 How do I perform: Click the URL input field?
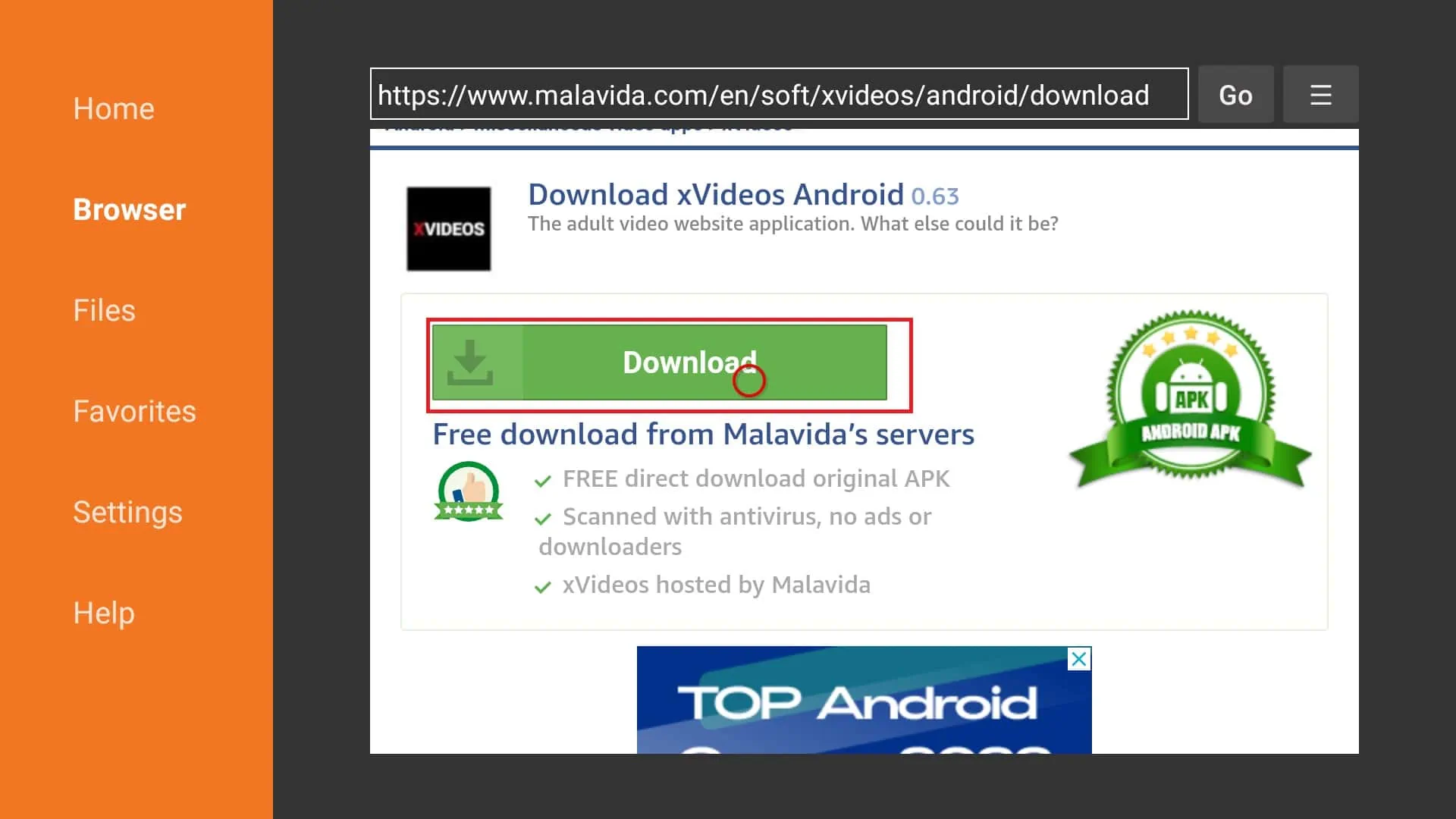coord(779,94)
